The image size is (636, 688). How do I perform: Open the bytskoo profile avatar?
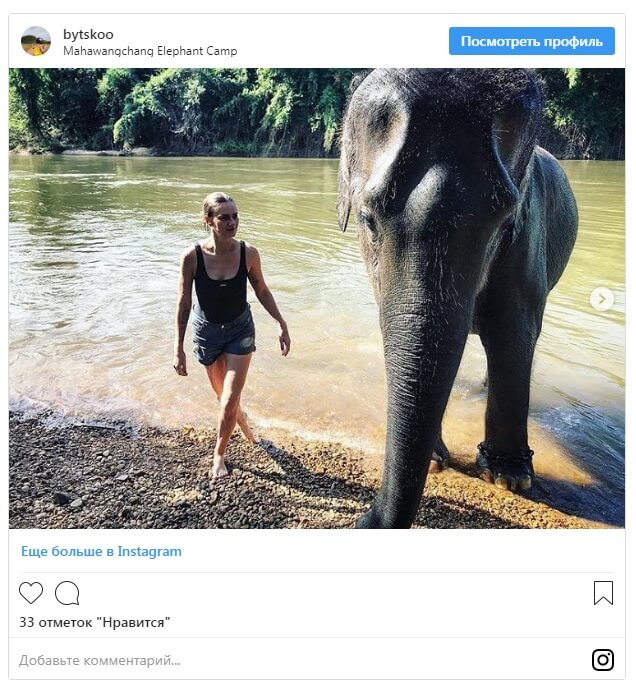point(36,41)
